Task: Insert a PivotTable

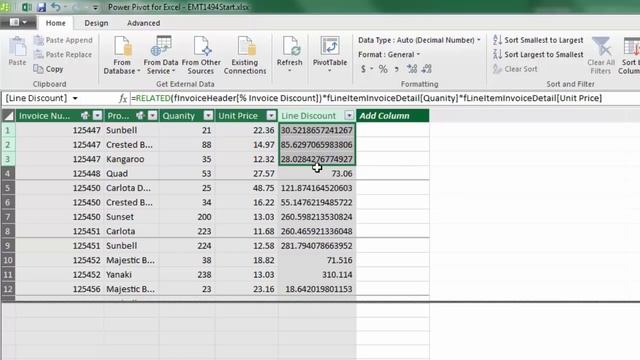Action: tap(330, 54)
